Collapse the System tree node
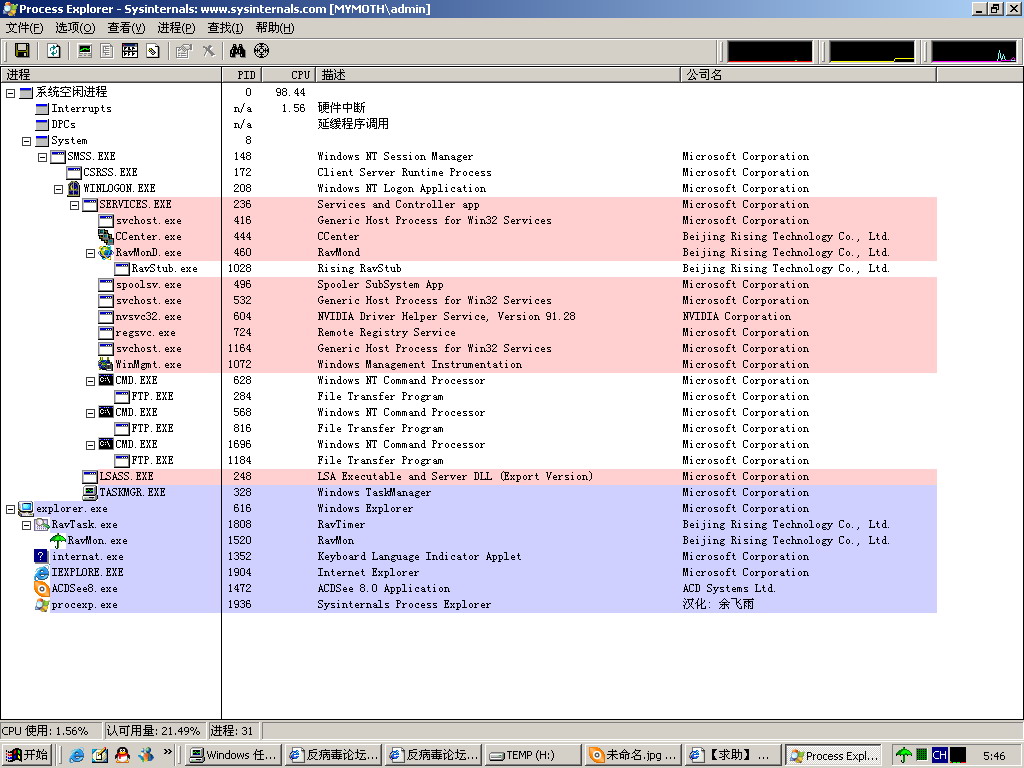Screen dimensions: 1024x768 tap(26, 141)
